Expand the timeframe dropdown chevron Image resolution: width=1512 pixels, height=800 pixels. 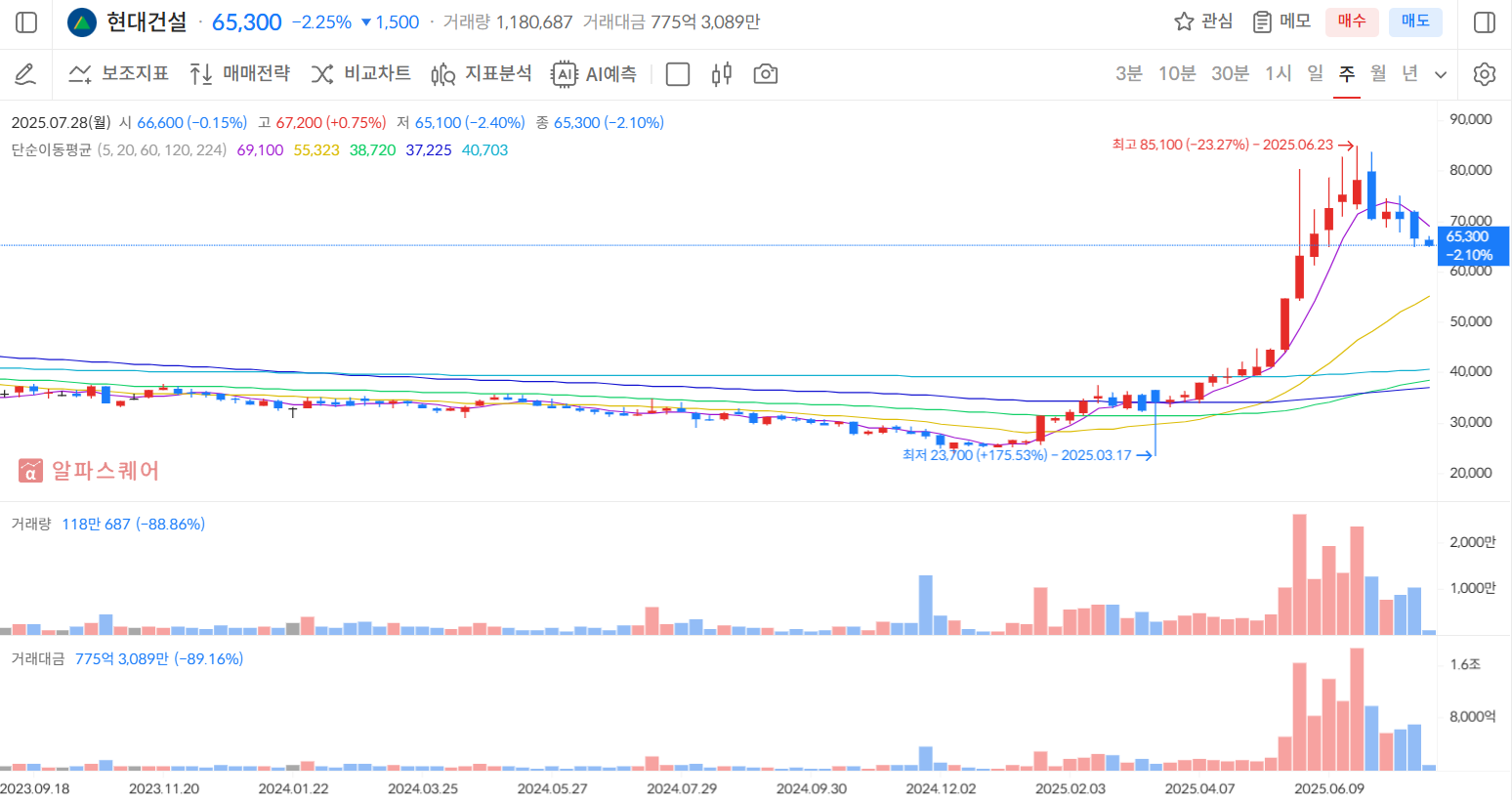(x=1441, y=75)
